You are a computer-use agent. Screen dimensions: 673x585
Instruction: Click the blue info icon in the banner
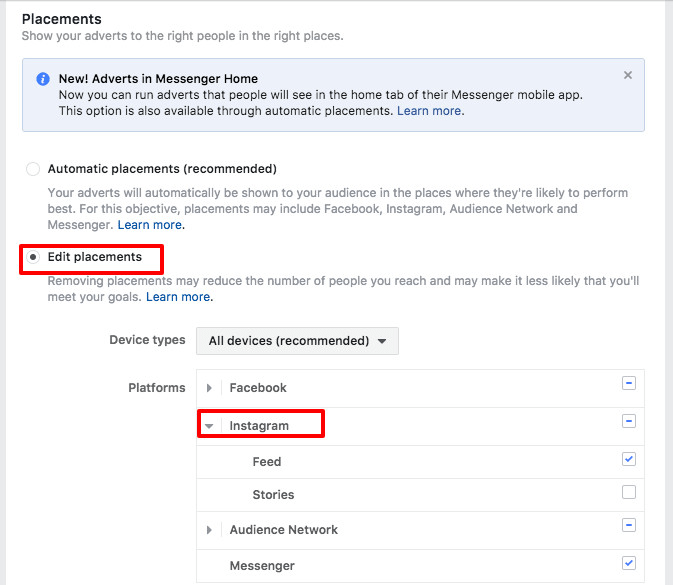coord(42,79)
